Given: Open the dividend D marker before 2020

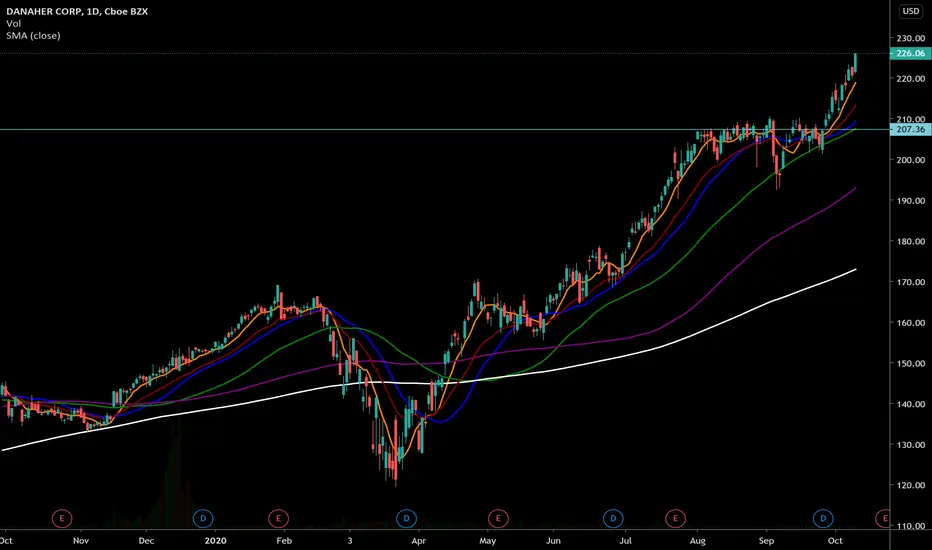Looking at the screenshot, I should click(203, 518).
